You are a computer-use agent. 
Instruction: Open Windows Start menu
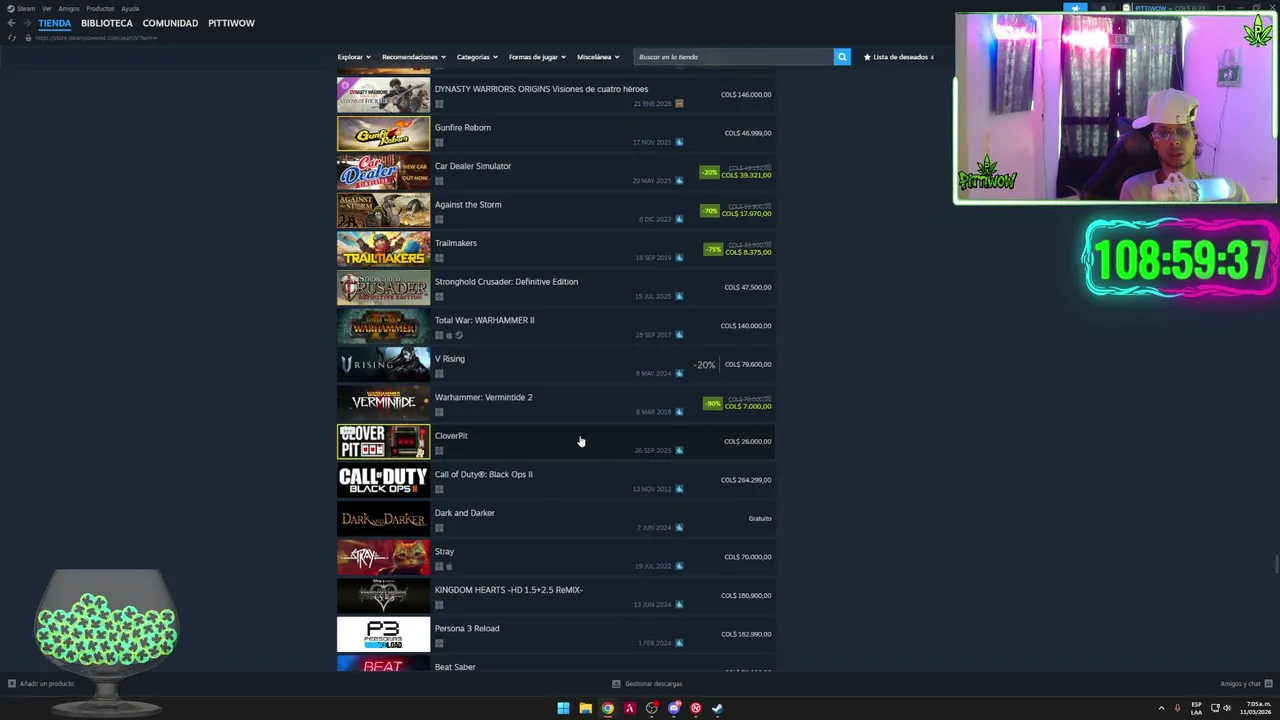coord(563,708)
